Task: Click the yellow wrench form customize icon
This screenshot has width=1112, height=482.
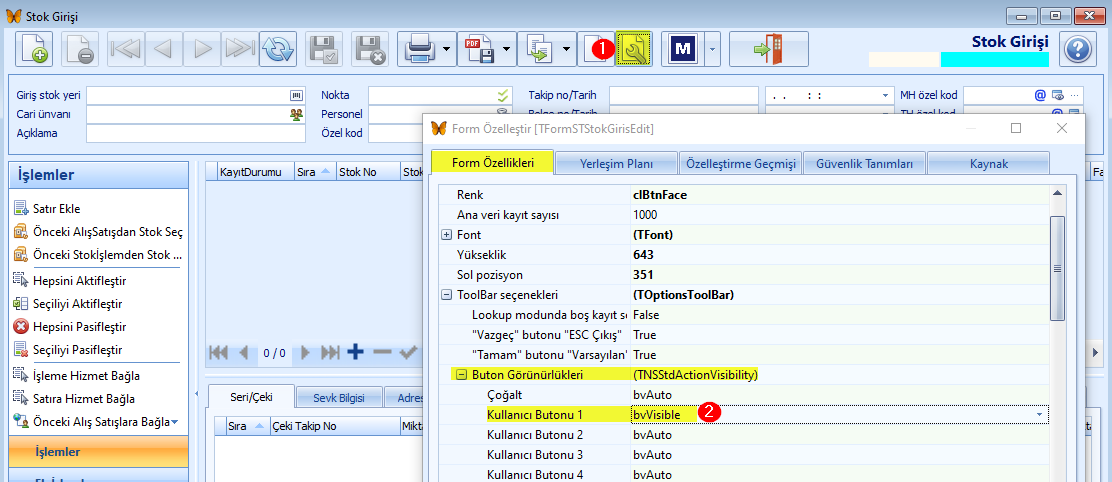Action: point(633,49)
